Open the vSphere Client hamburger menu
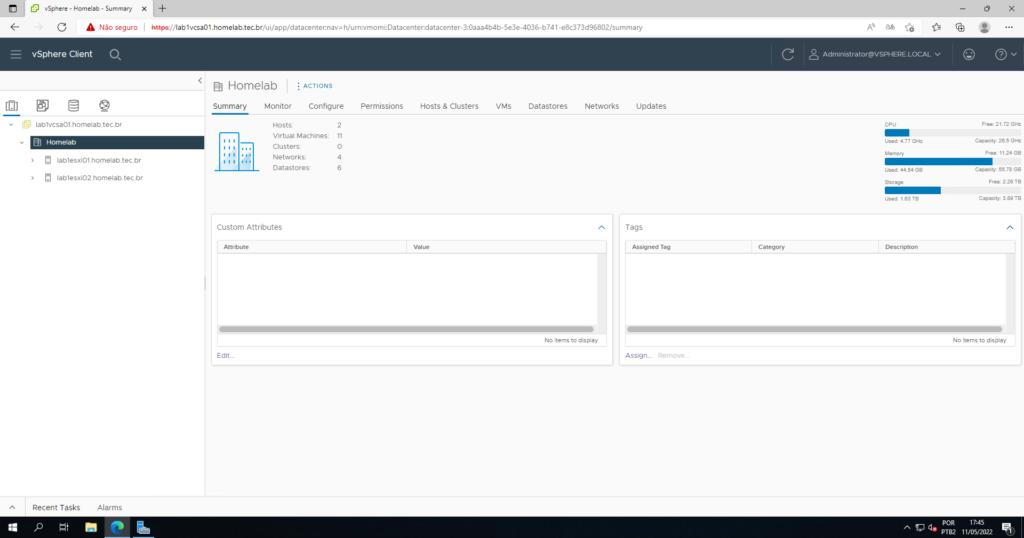This screenshot has width=1024, height=538. point(16,54)
